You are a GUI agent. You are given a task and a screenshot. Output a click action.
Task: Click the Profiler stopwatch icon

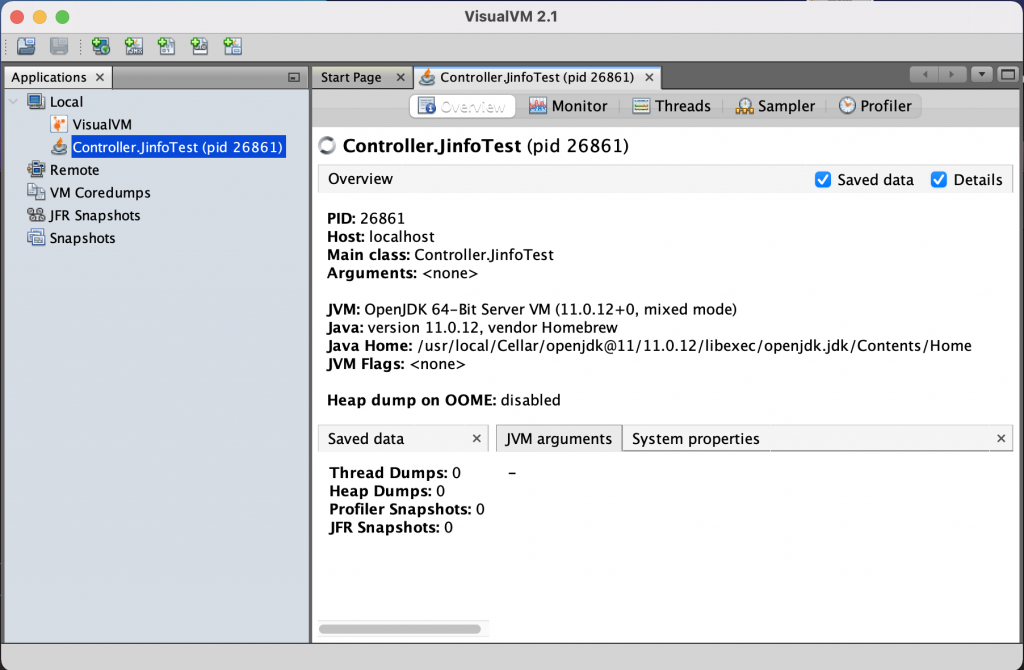847,106
